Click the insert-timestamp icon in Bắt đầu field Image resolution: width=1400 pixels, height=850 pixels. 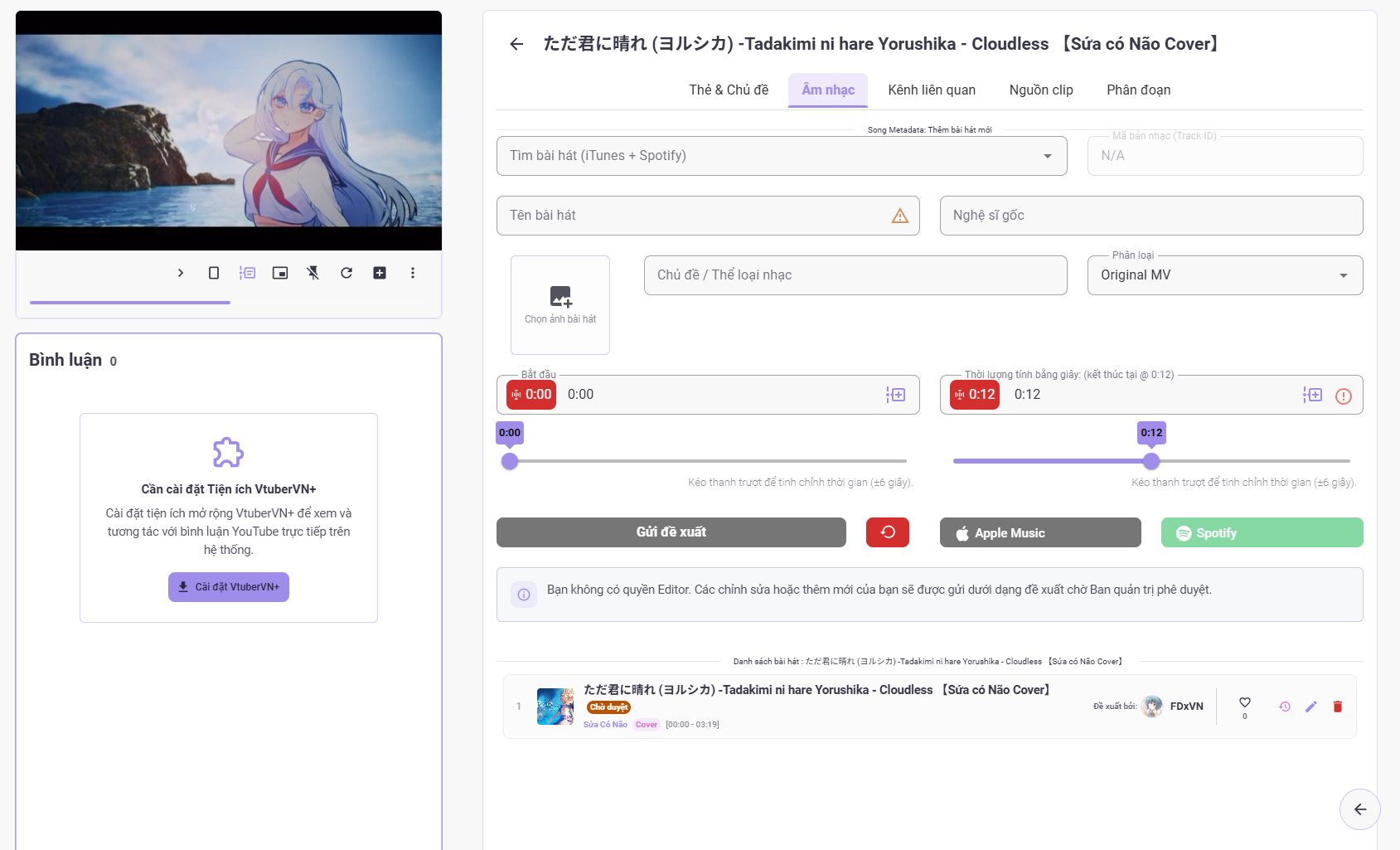tap(896, 395)
